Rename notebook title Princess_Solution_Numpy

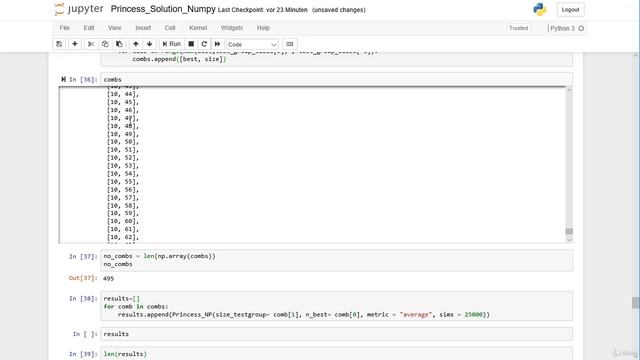tap(163, 9)
